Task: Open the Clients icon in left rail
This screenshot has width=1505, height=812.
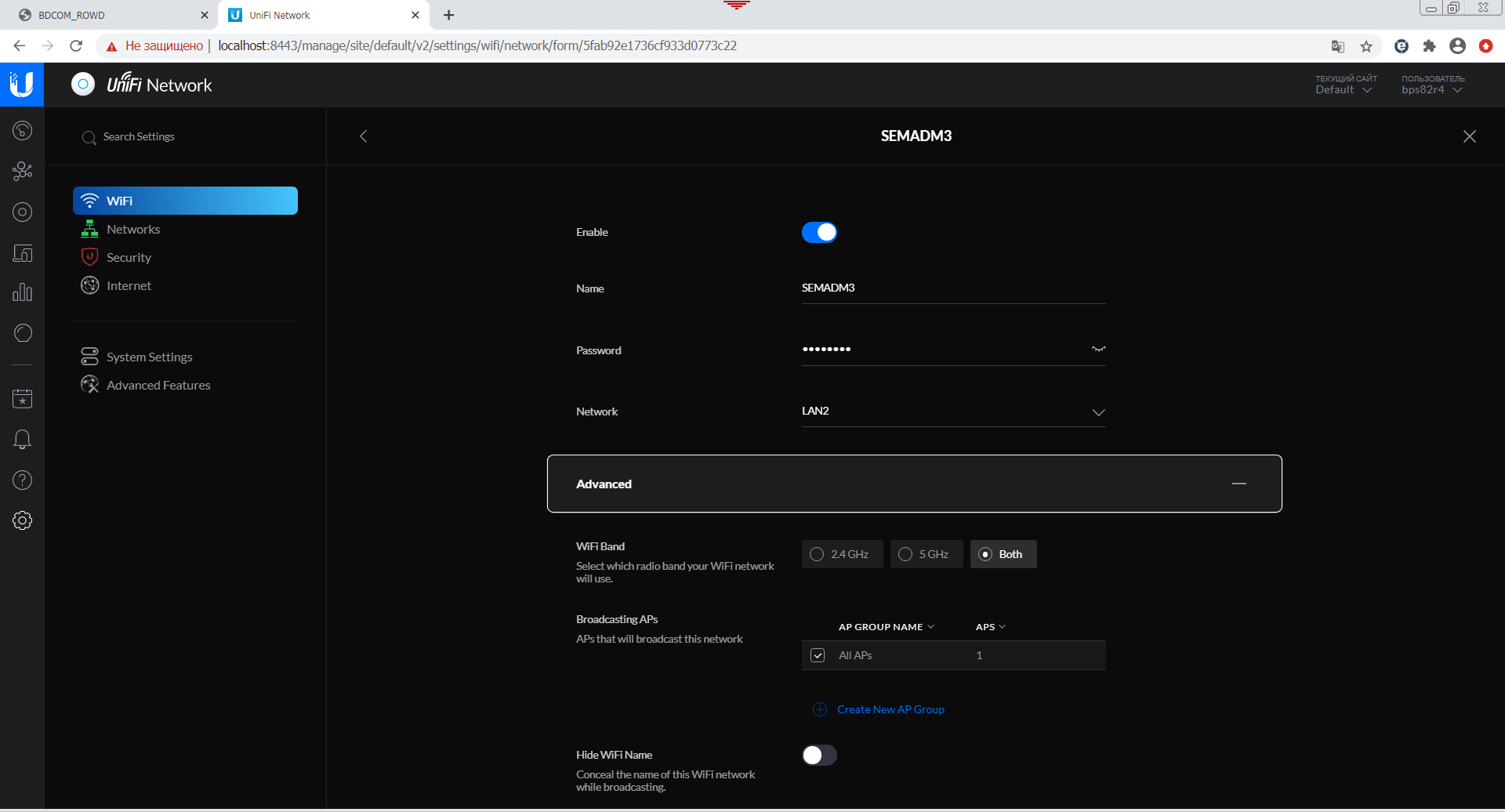Action: [x=22, y=253]
